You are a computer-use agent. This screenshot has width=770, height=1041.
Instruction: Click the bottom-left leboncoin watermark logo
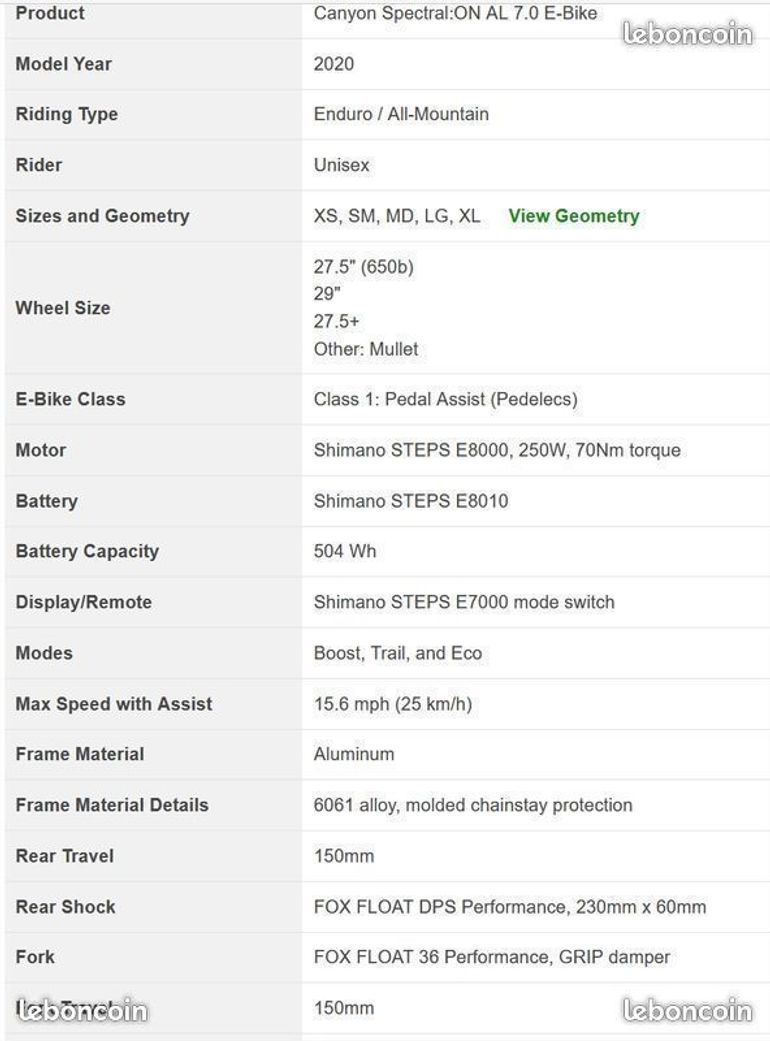pyautogui.click(x=82, y=1010)
